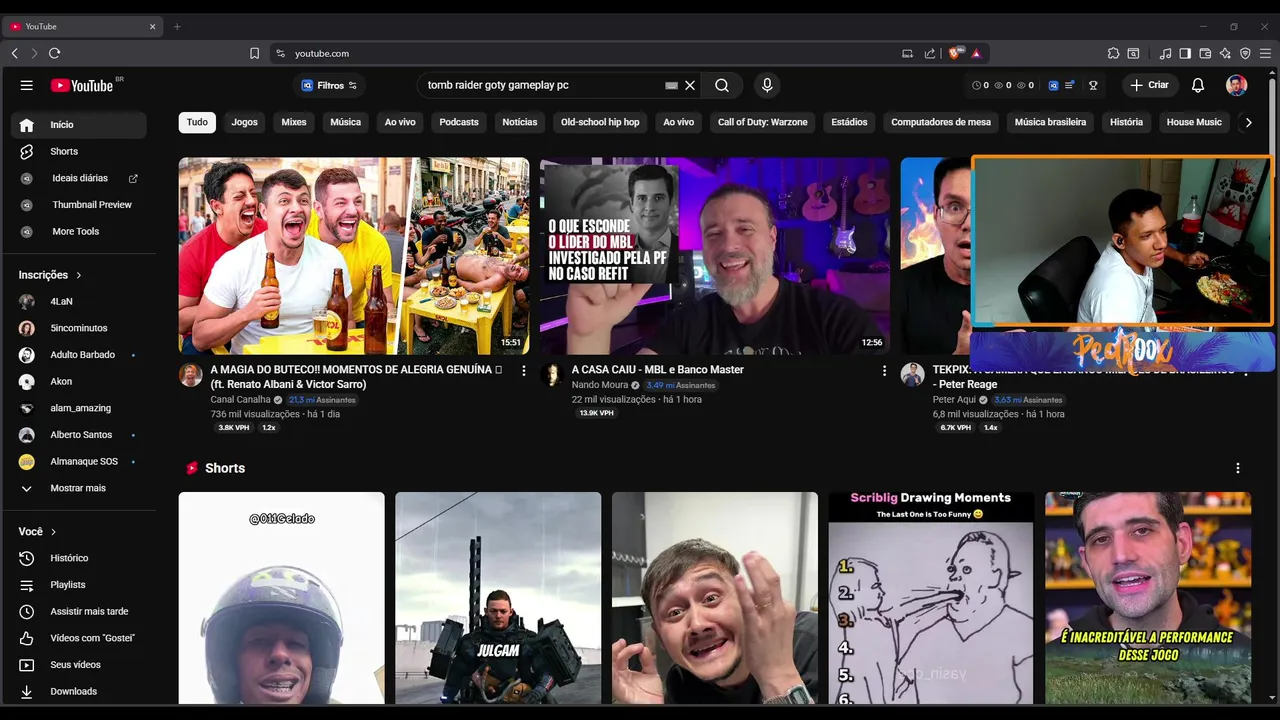Open the 5incominutos channel subscription
This screenshot has height=720, width=1280.
point(79,328)
